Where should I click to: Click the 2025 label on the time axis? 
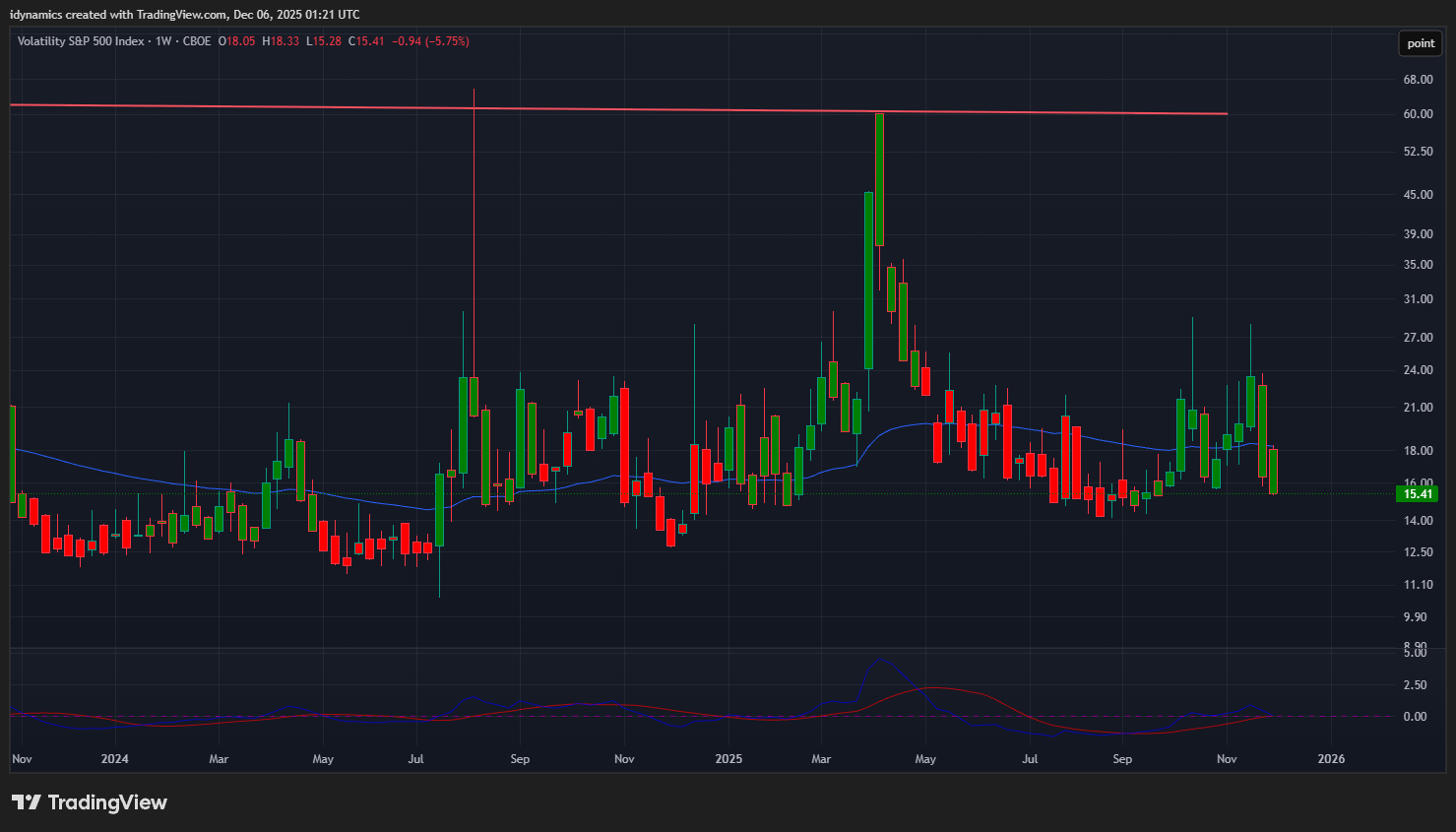click(728, 759)
